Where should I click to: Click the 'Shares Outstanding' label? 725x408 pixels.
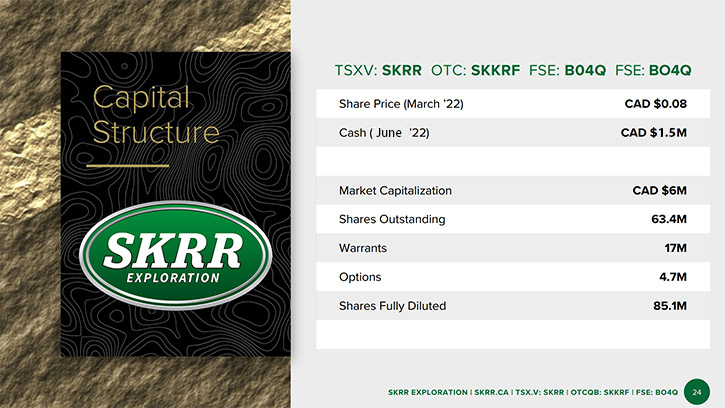point(392,219)
